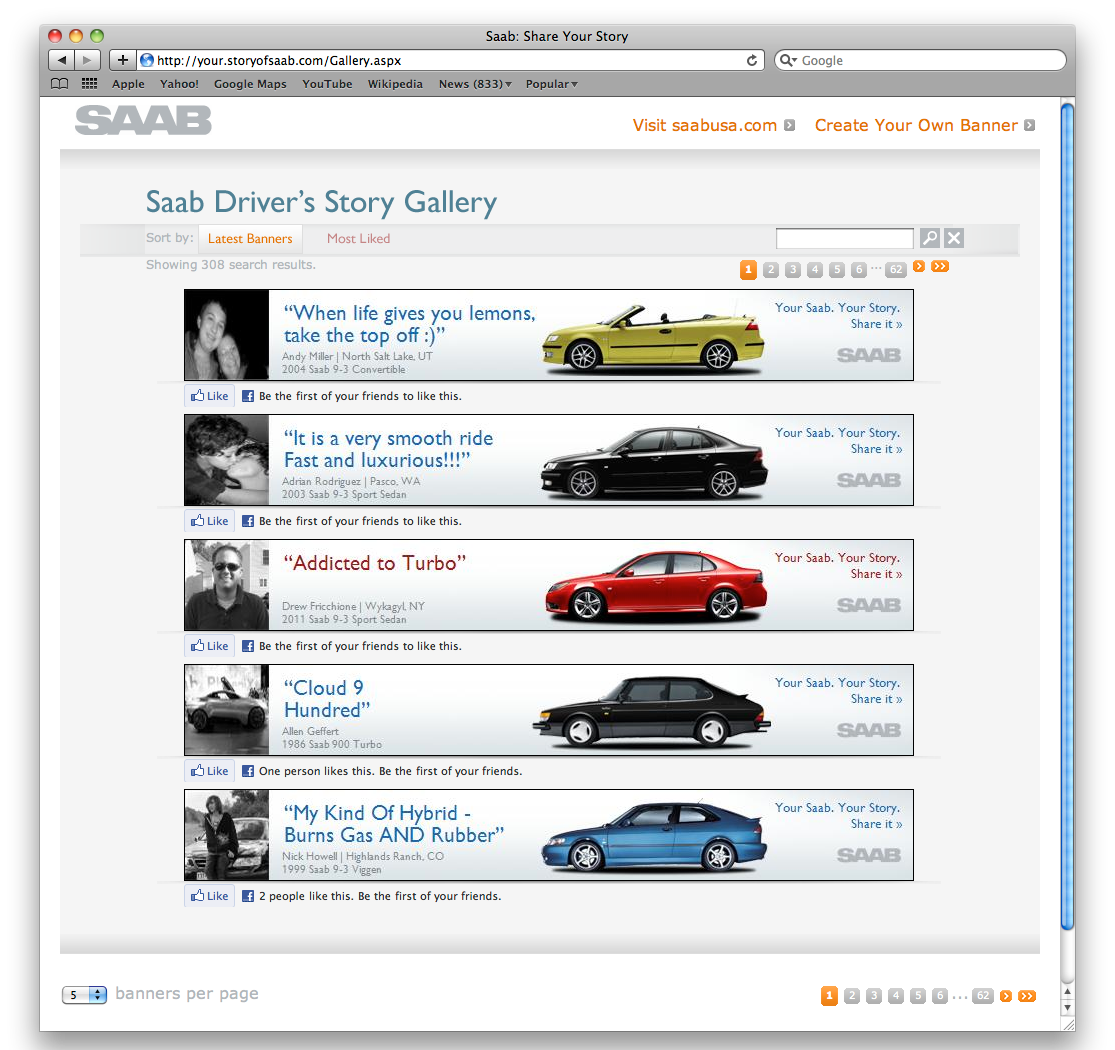Click the blue vertical scrollbar thumb
Image resolution: width=1115 pixels, height=1050 pixels.
[x=1067, y=516]
